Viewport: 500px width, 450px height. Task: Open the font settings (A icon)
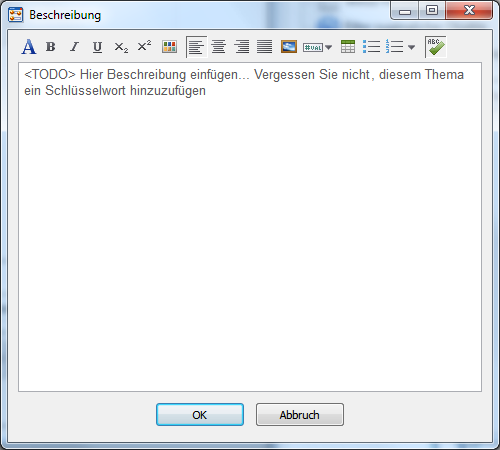[29, 47]
